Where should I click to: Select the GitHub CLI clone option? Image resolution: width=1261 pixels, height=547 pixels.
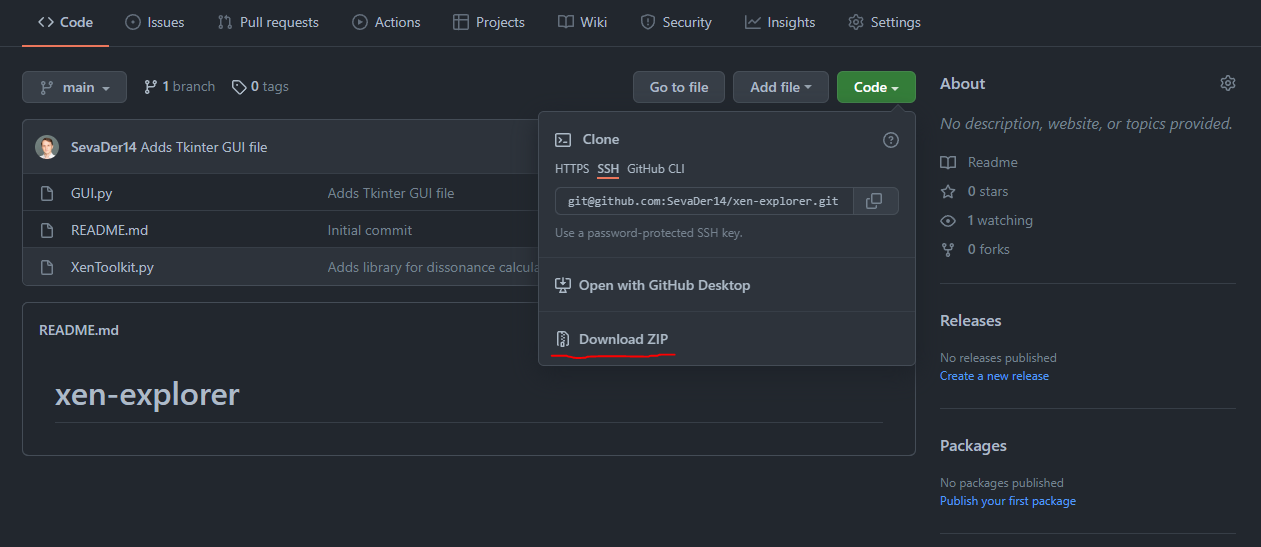[656, 169]
